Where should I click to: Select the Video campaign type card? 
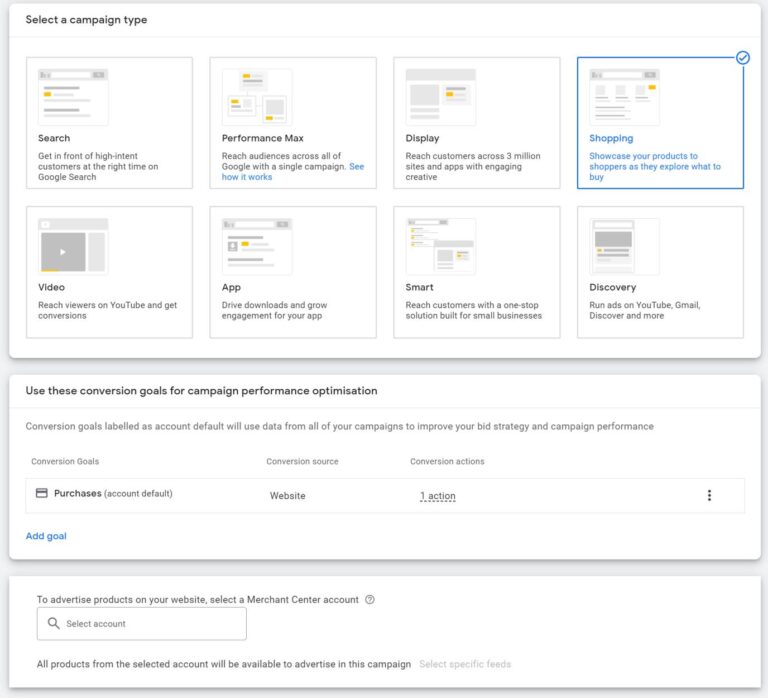[109, 272]
